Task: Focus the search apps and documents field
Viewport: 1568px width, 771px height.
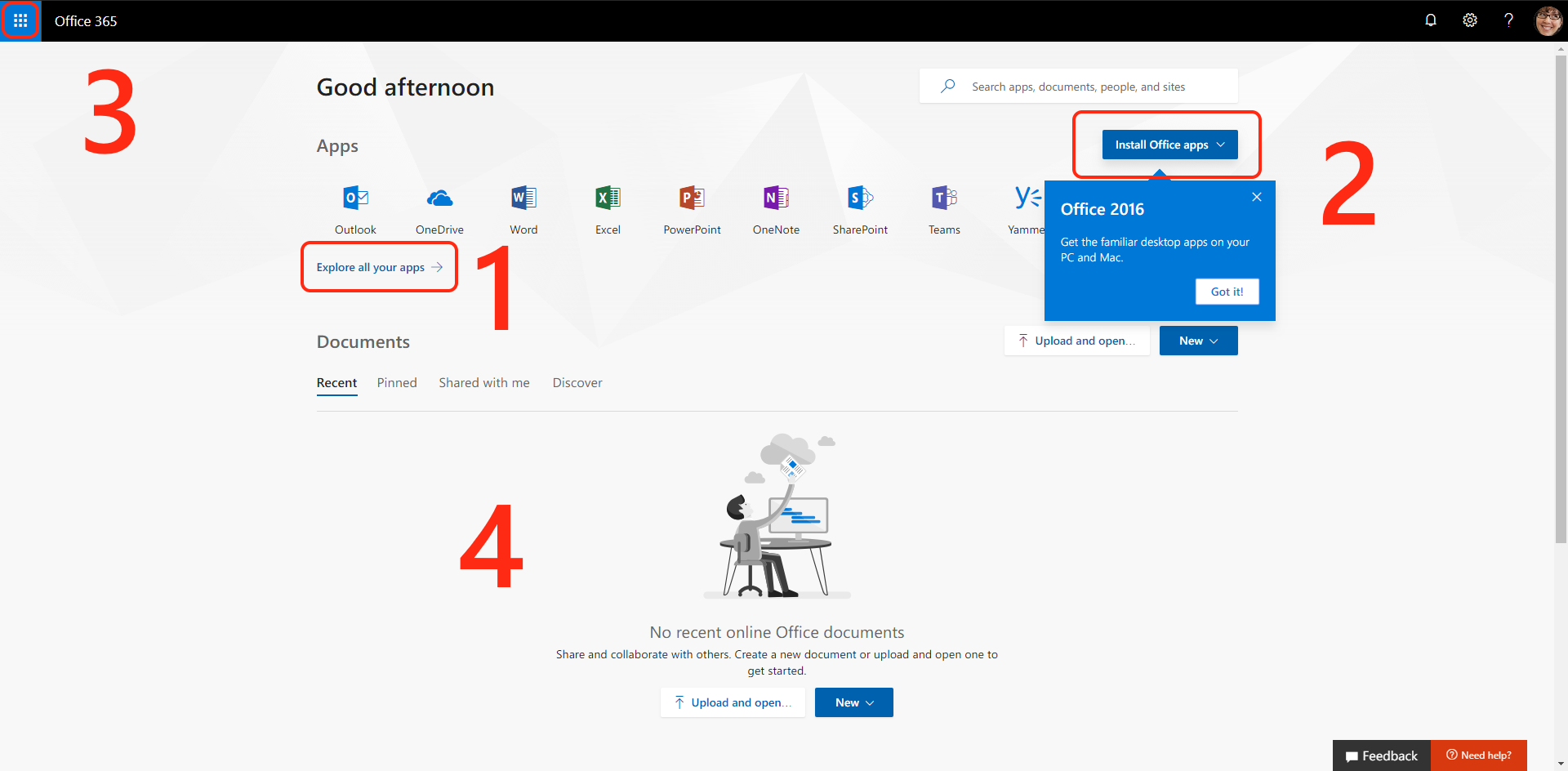Action: pyautogui.click(x=1078, y=86)
